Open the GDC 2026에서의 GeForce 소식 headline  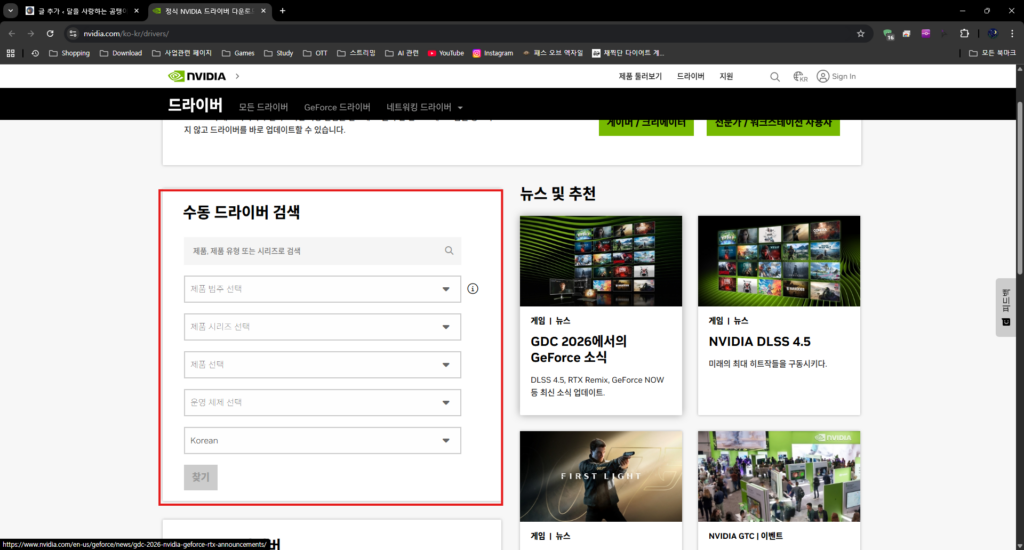(579, 349)
